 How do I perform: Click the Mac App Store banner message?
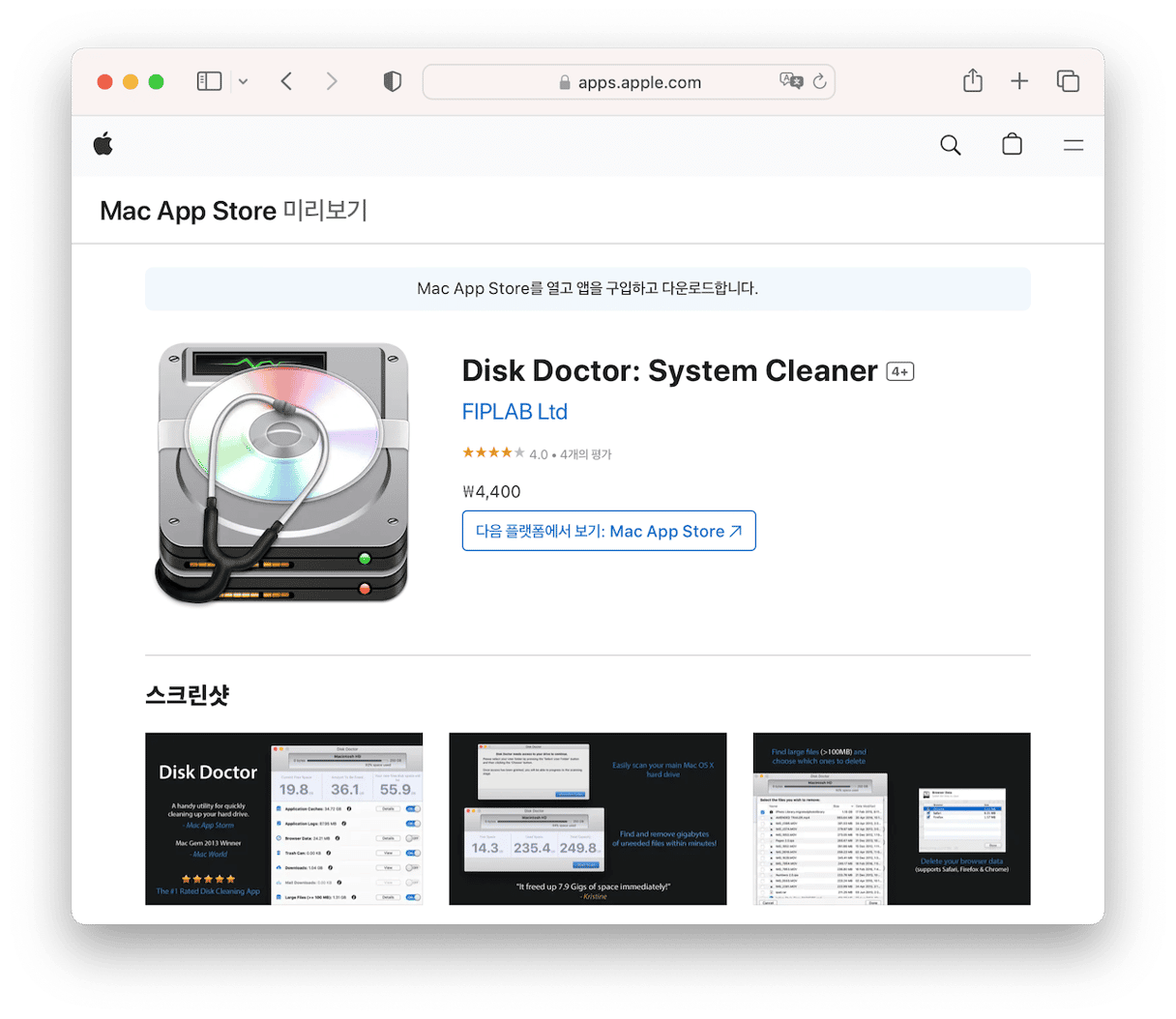[x=588, y=289]
